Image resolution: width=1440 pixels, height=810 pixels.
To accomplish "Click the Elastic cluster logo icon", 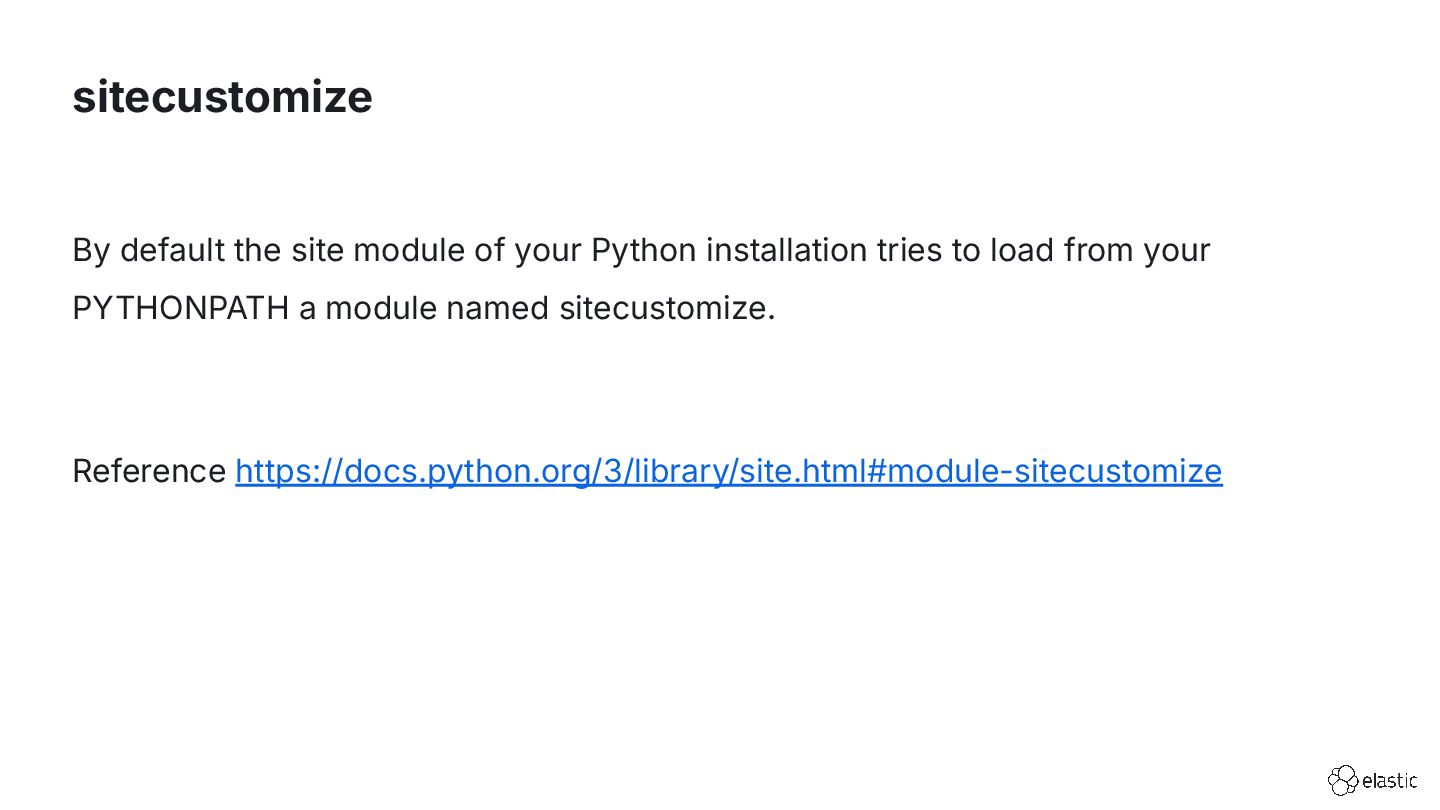I will 1343,781.
